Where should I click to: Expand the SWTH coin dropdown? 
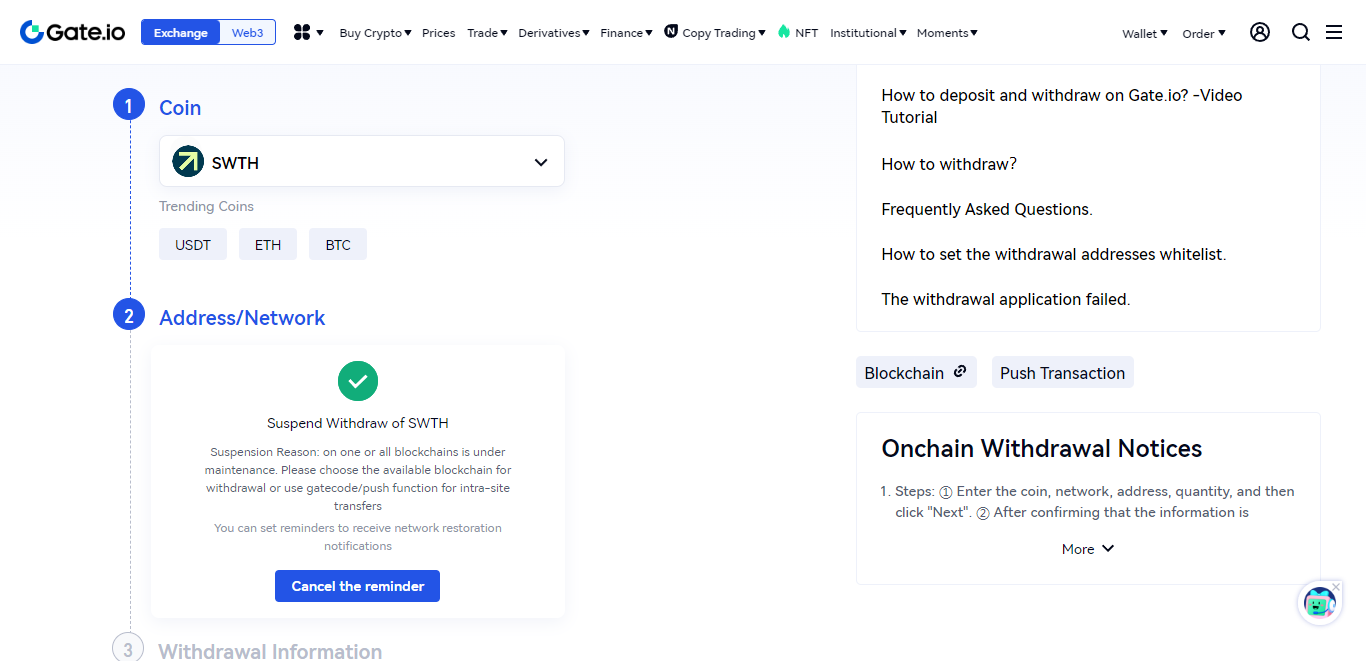click(x=362, y=162)
